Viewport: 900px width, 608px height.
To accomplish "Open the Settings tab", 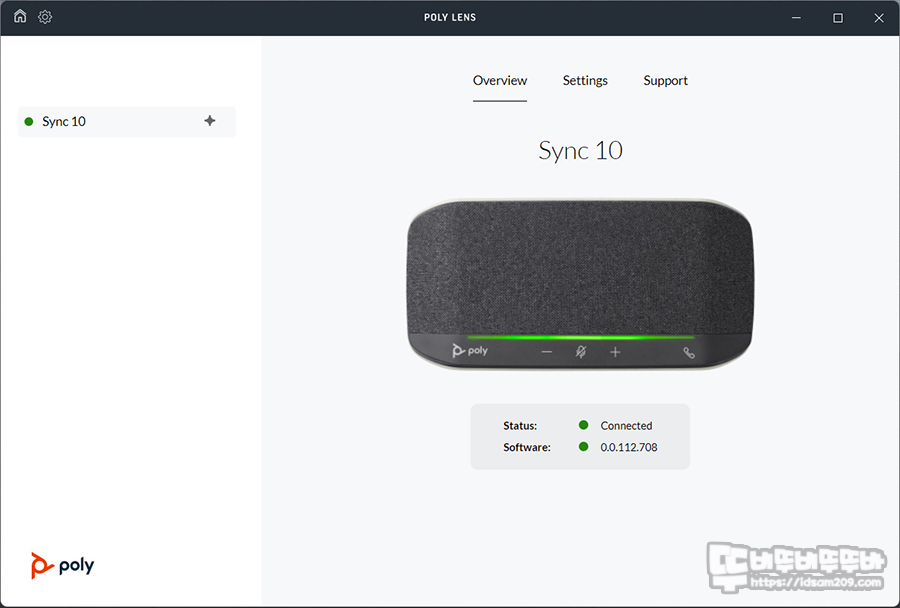I will [x=585, y=80].
